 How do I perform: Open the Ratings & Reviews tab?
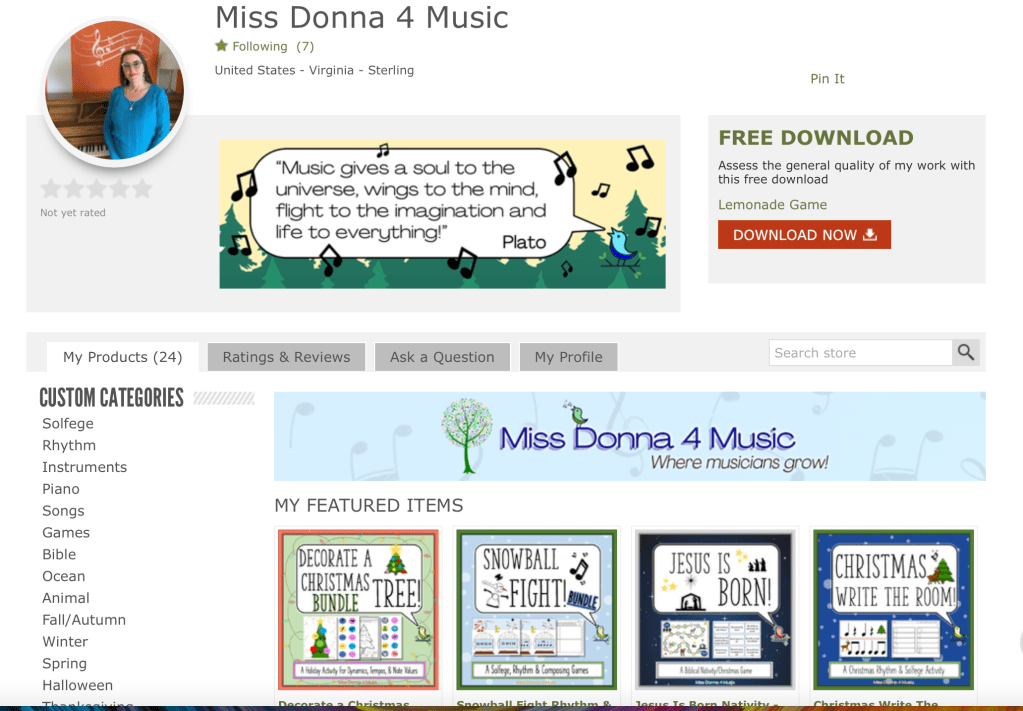click(286, 357)
